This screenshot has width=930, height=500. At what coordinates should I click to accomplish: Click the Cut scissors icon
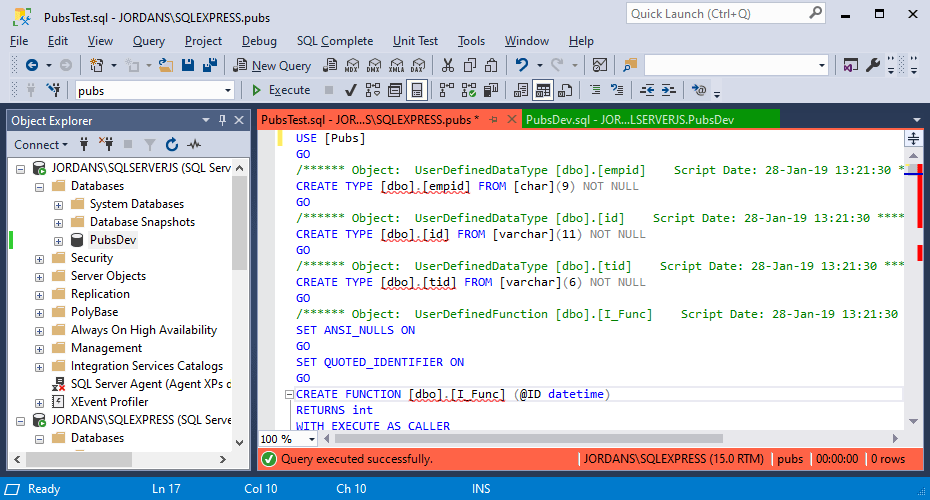(x=448, y=65)
